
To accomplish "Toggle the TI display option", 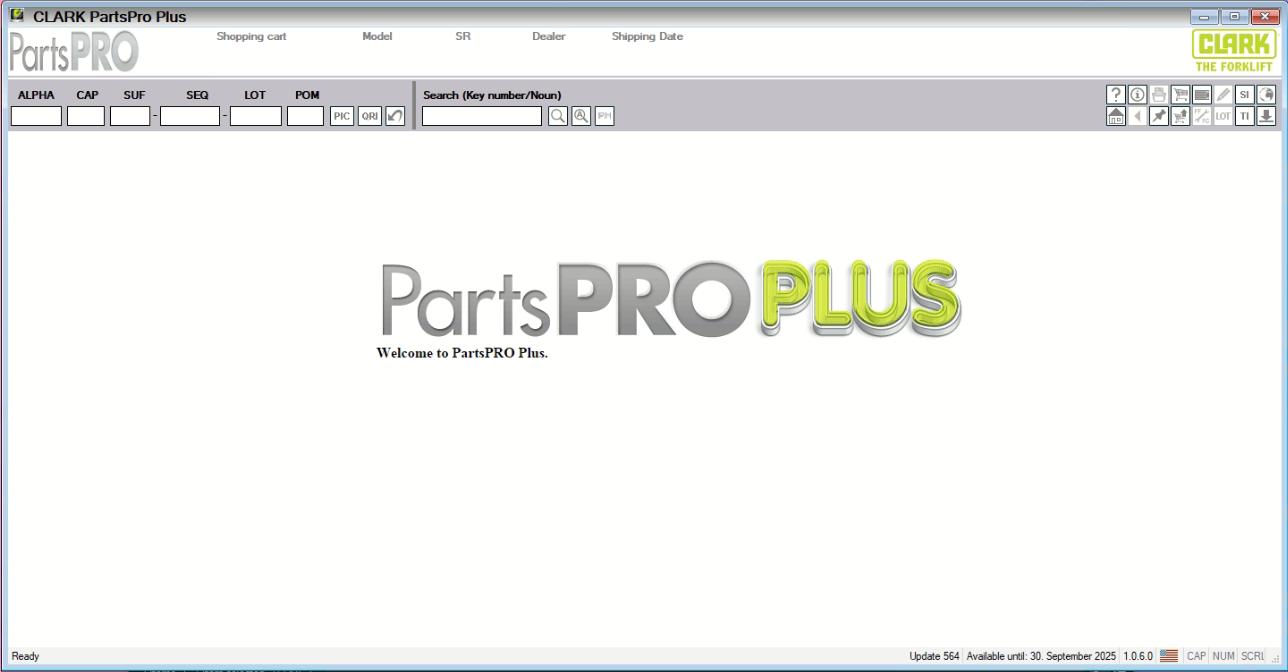I will click(x=1244, y=116).
